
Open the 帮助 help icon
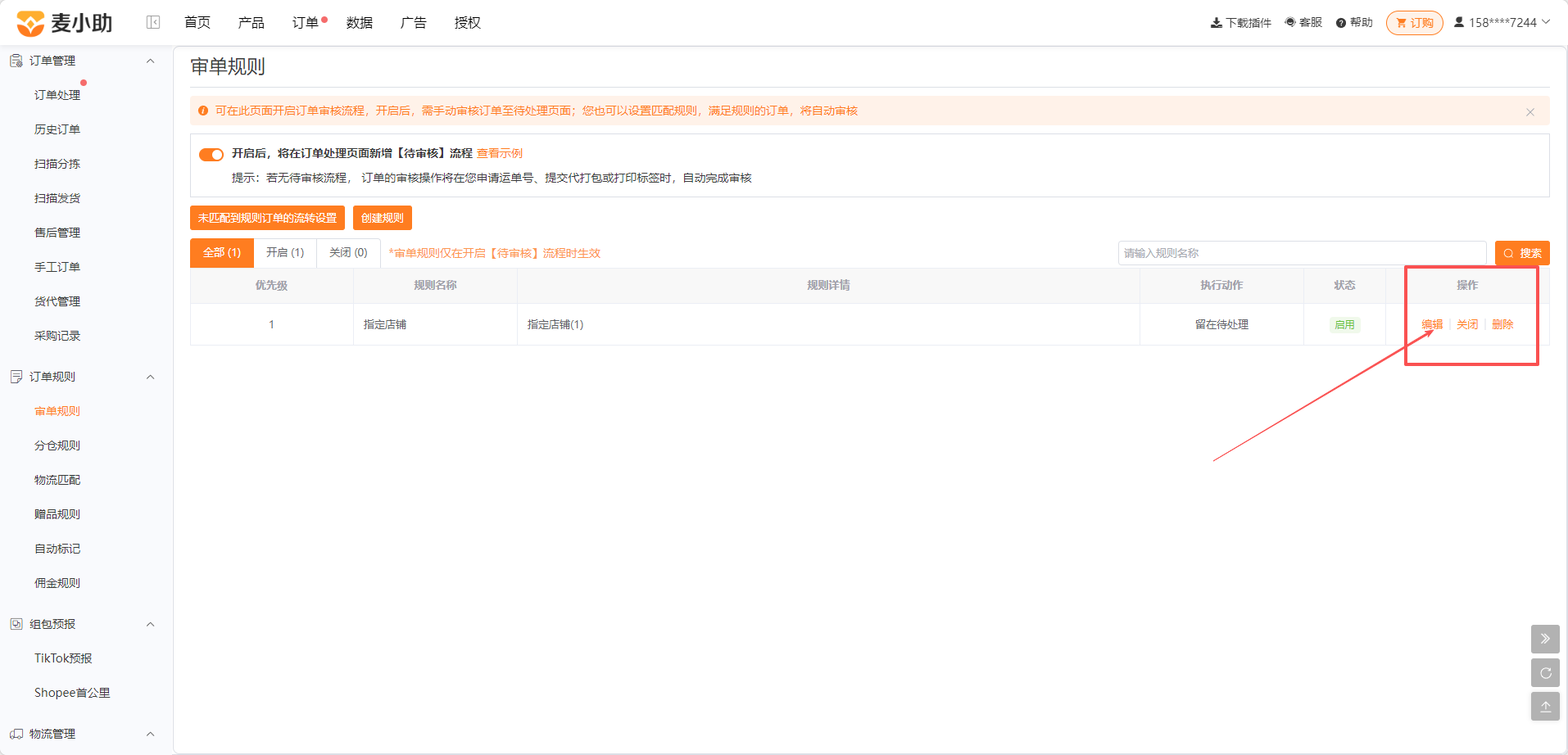(x=1341, y=23)
